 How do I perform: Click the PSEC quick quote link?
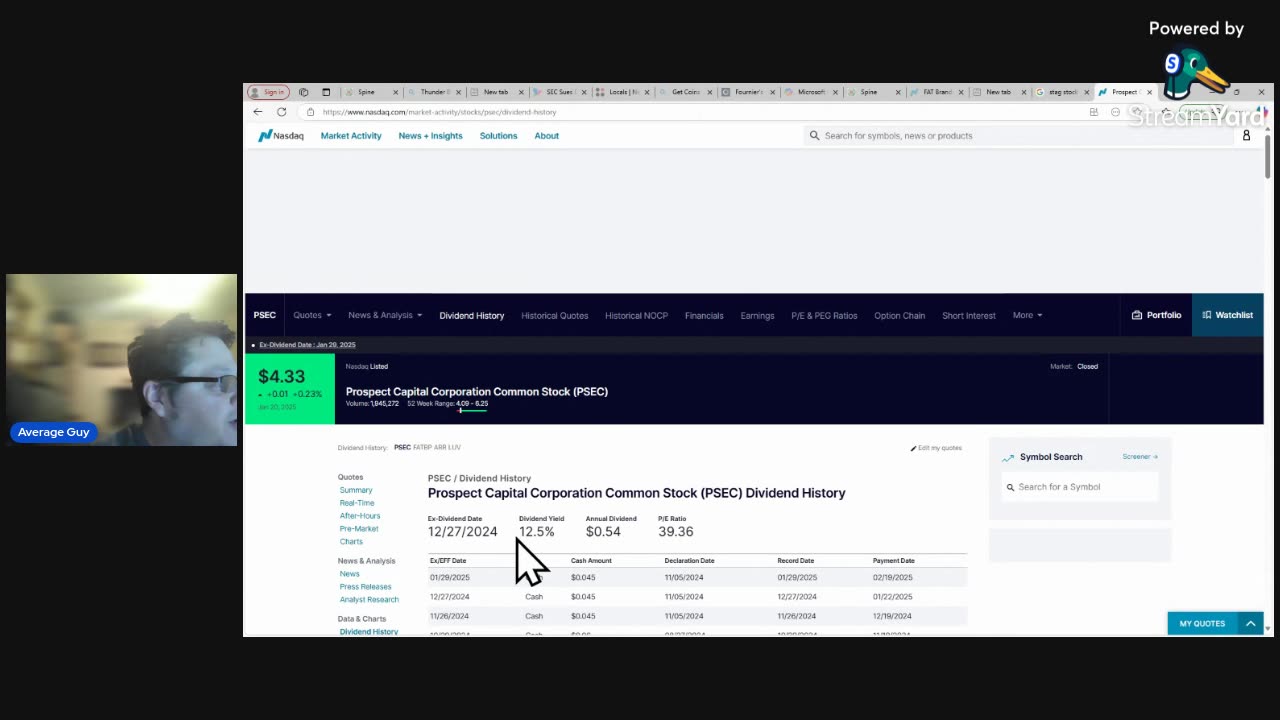[x=402, y=447]
